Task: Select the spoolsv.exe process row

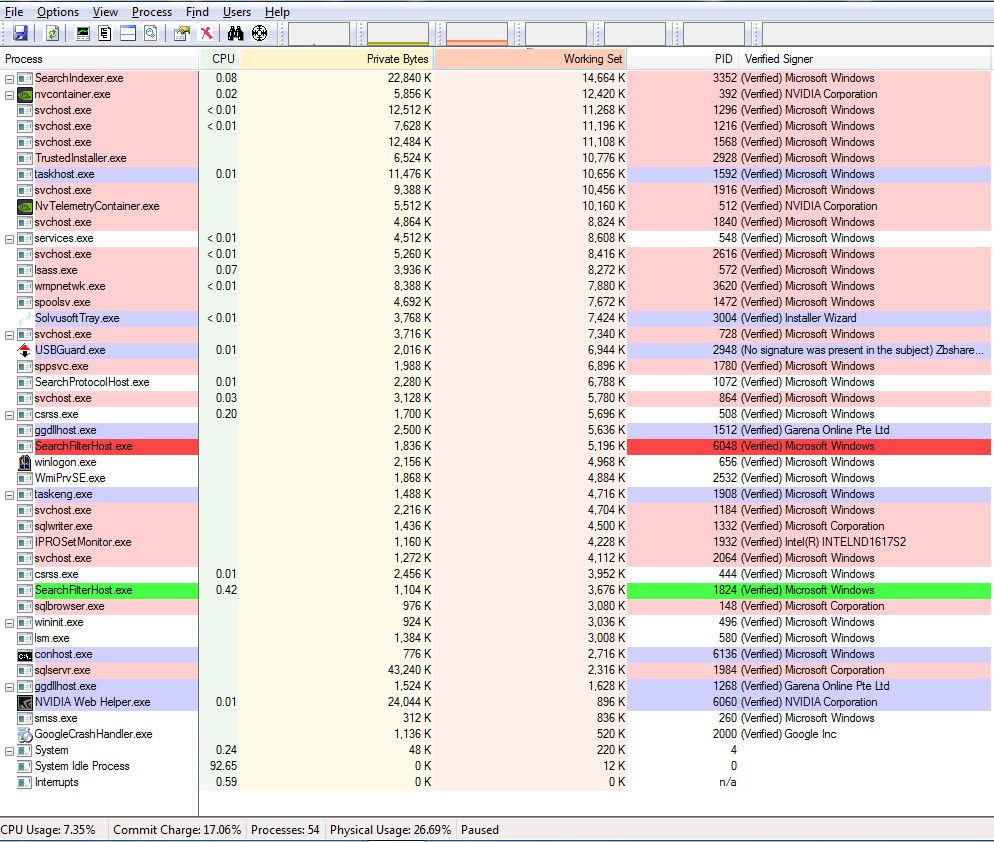Action: (x=497, y=302)
